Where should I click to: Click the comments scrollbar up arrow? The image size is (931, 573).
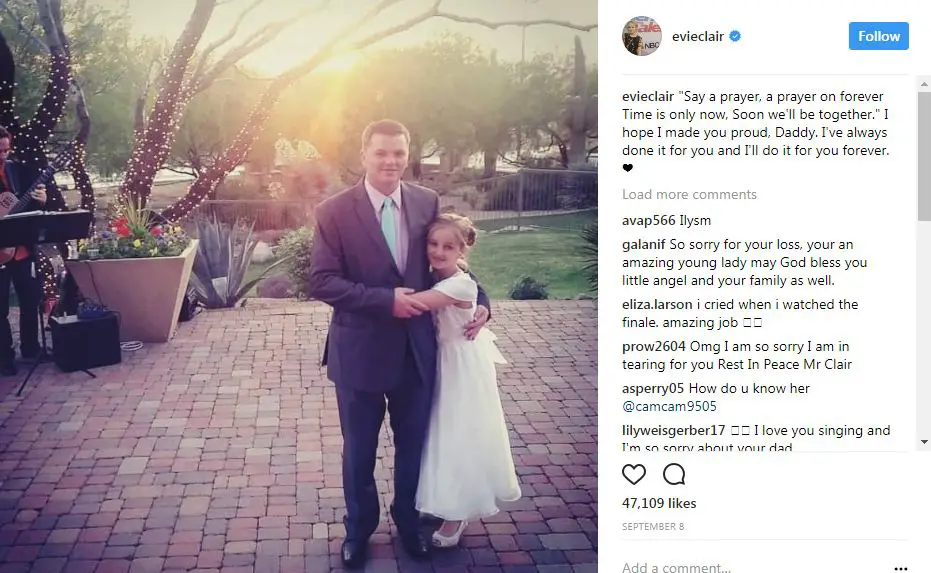coord(924,84)
